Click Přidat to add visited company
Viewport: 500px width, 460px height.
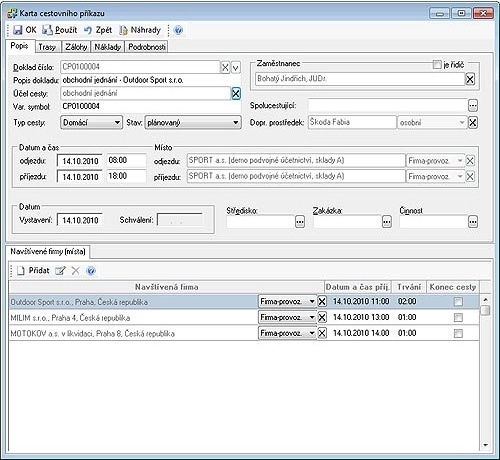(x=33, y=271)
